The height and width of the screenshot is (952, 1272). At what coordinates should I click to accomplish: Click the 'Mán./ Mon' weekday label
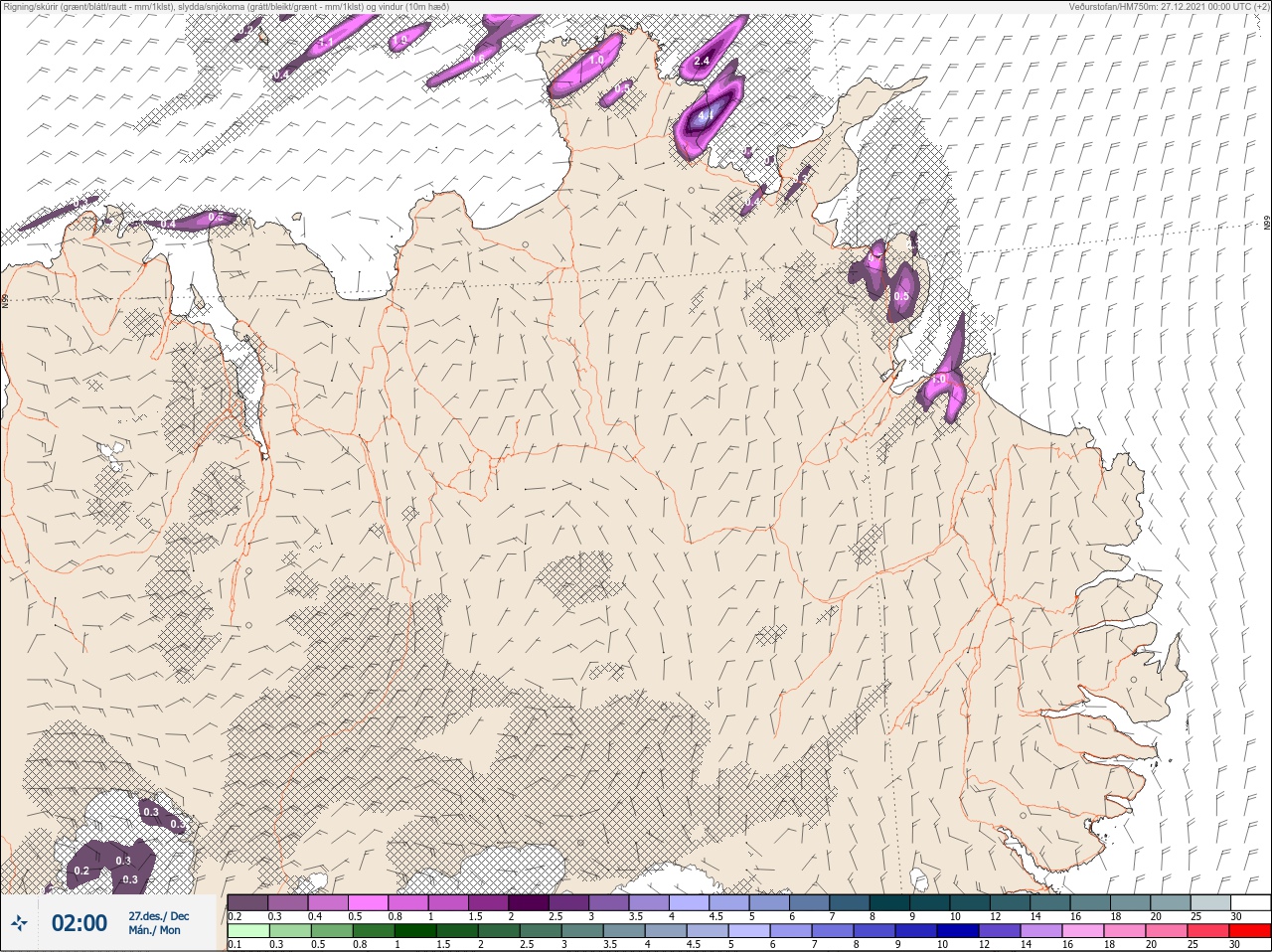[155, 931]
